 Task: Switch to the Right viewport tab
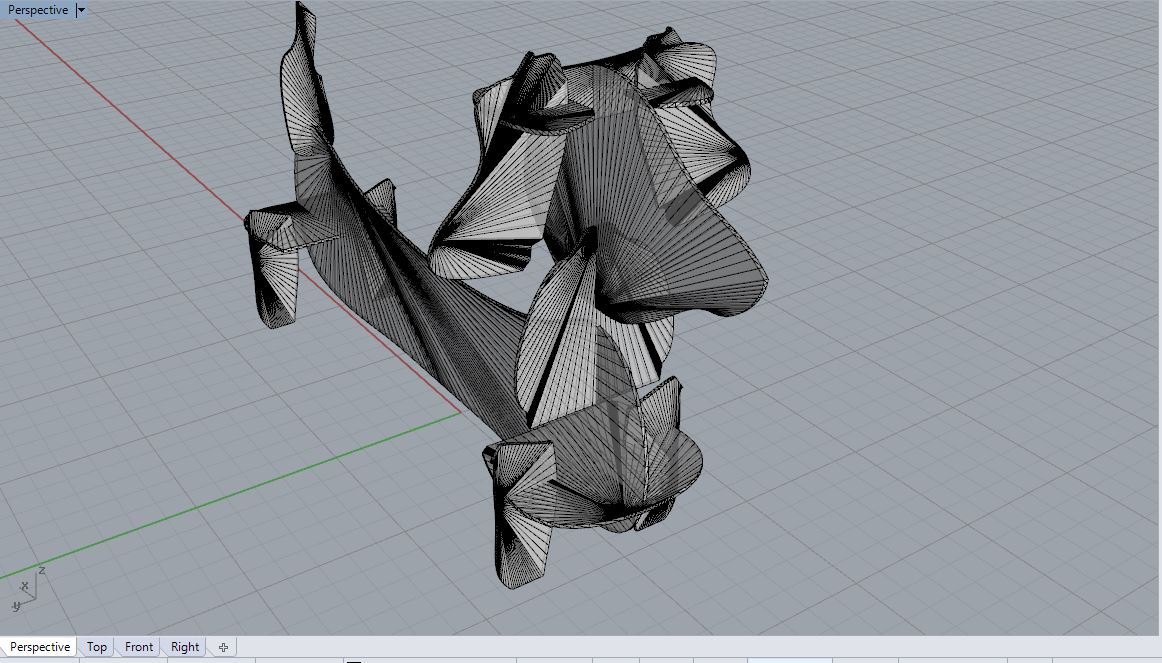(x=185, y=647)
